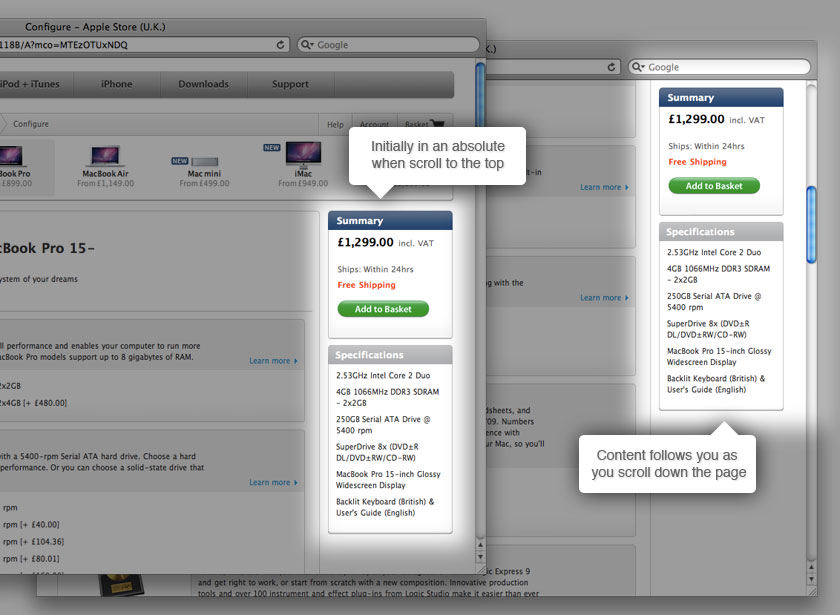Click scroll down arrow in front window

pyautogui.click(x=481, y=557)
